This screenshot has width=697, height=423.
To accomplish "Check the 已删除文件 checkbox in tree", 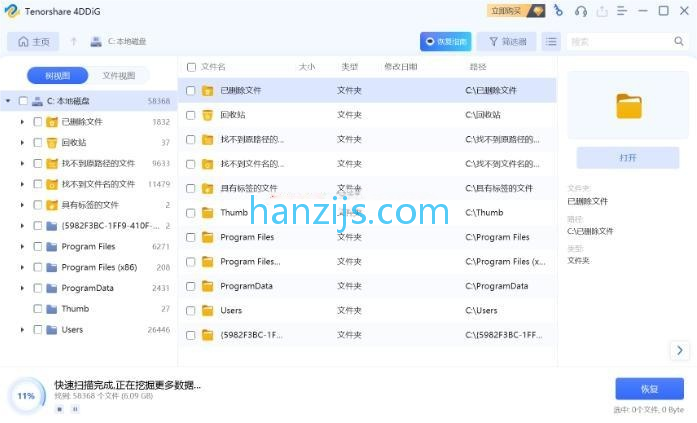I will (x=38, y=122).
